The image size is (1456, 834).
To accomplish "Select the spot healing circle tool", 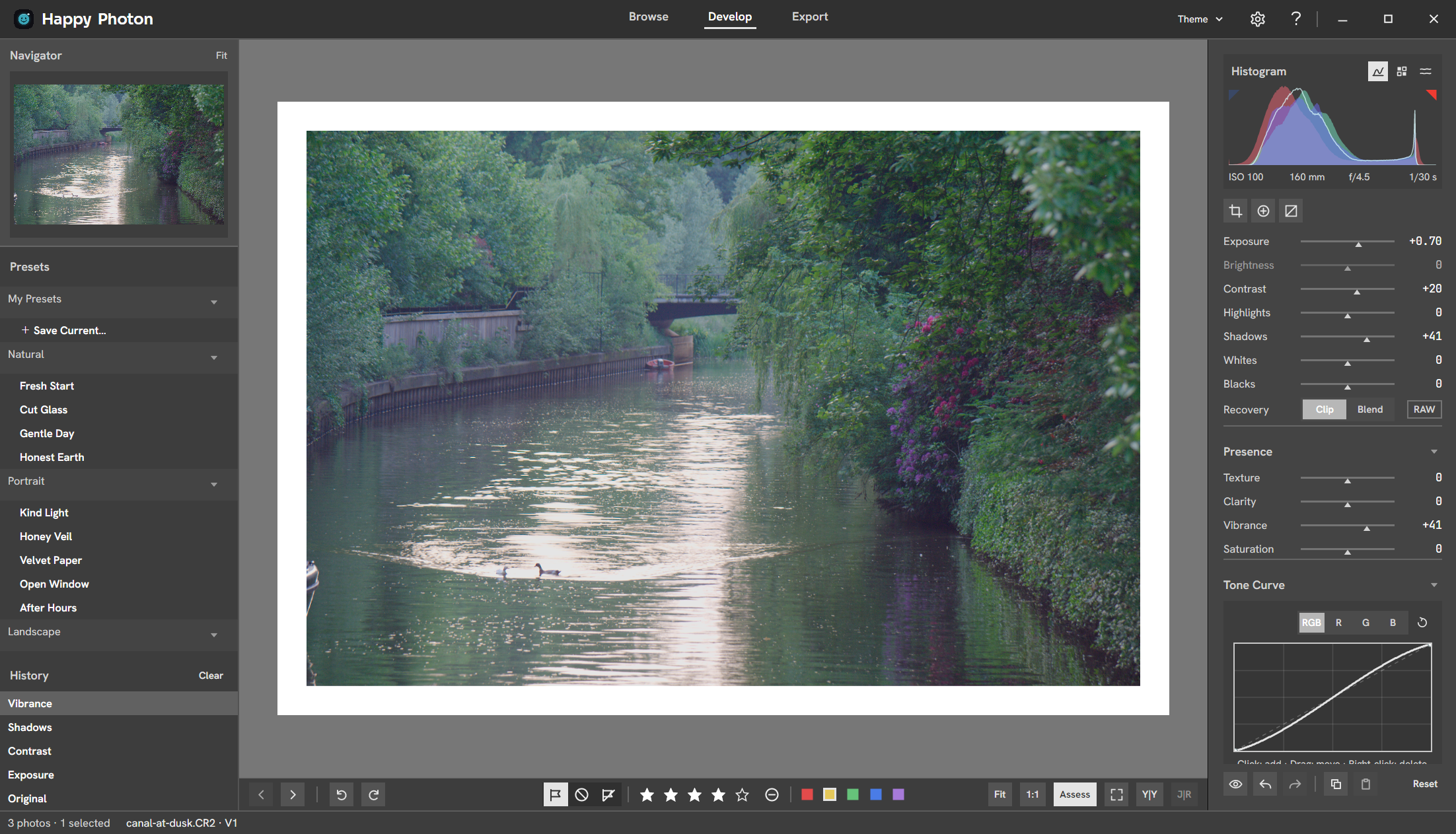I will 1263,211.
